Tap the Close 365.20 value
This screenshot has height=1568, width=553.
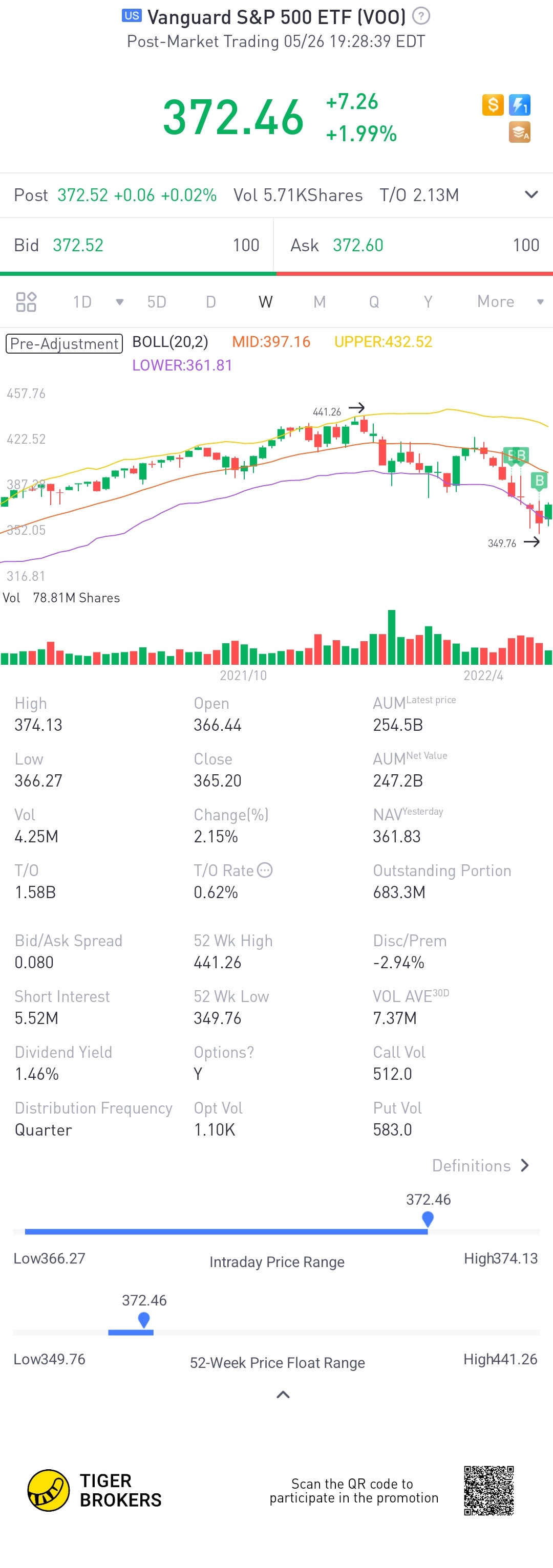(218, 781)
